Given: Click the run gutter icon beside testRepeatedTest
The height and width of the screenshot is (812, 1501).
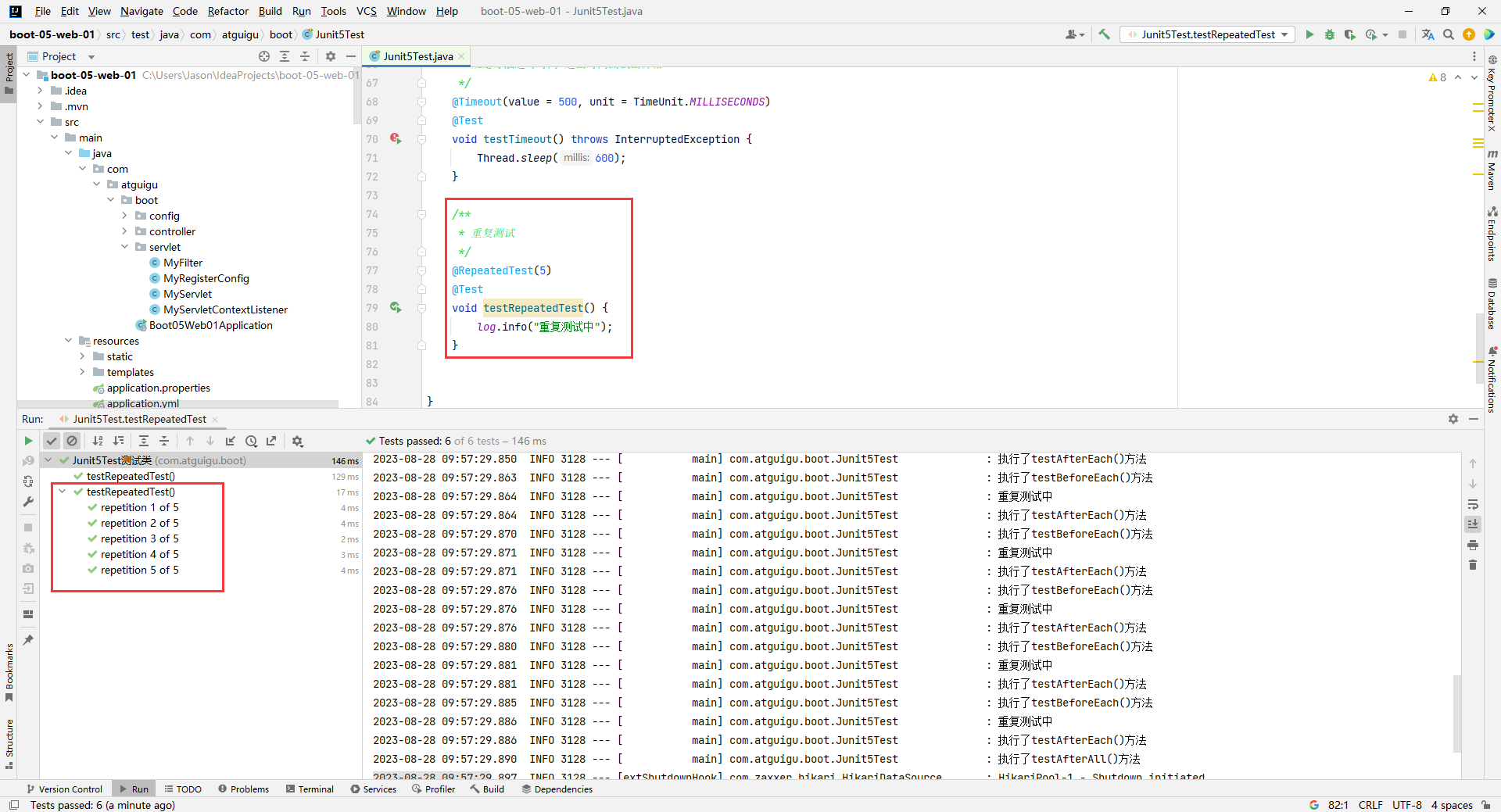Looking at the screenshot, I should pyautogui.click(x=396, y=308).
